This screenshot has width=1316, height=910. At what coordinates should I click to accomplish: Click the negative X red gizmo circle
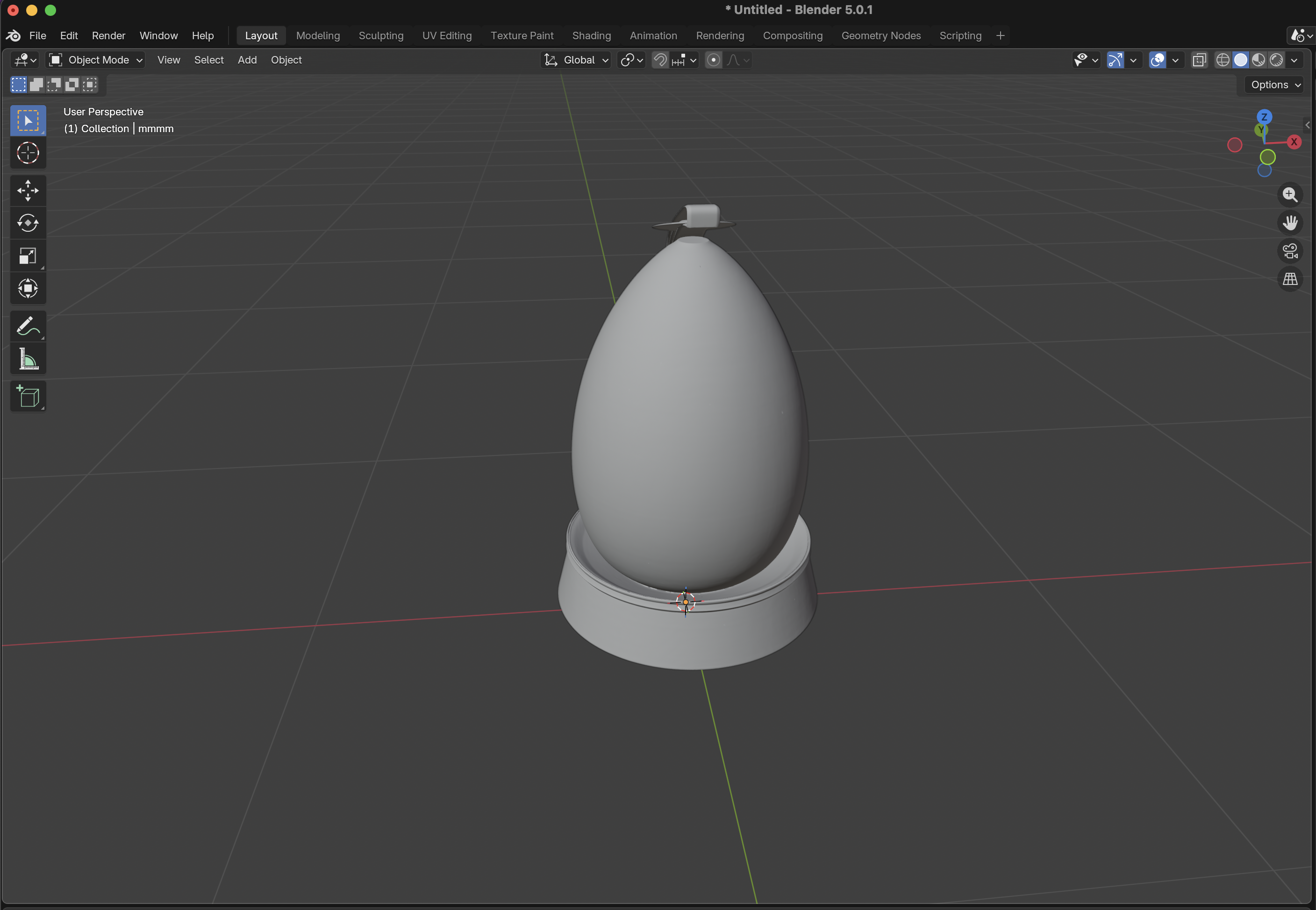(1234, 145)
